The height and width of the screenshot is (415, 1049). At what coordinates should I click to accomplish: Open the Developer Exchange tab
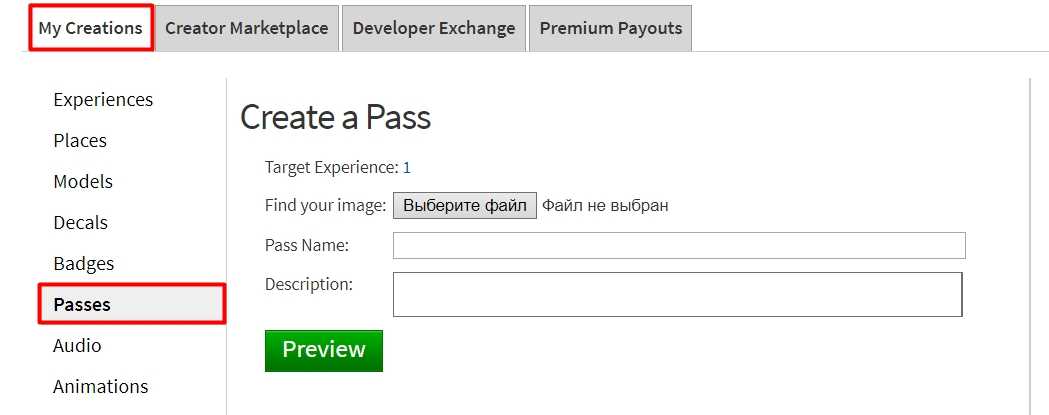(x=434, y=28)
